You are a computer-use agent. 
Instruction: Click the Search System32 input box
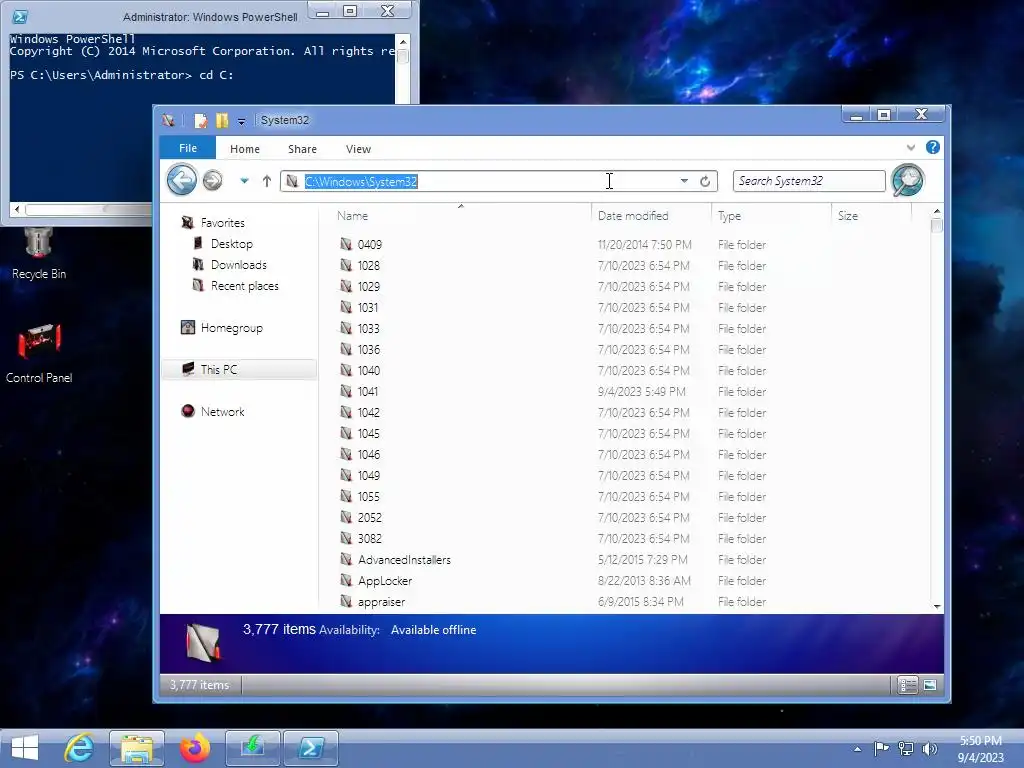click(x=808, y=181)
